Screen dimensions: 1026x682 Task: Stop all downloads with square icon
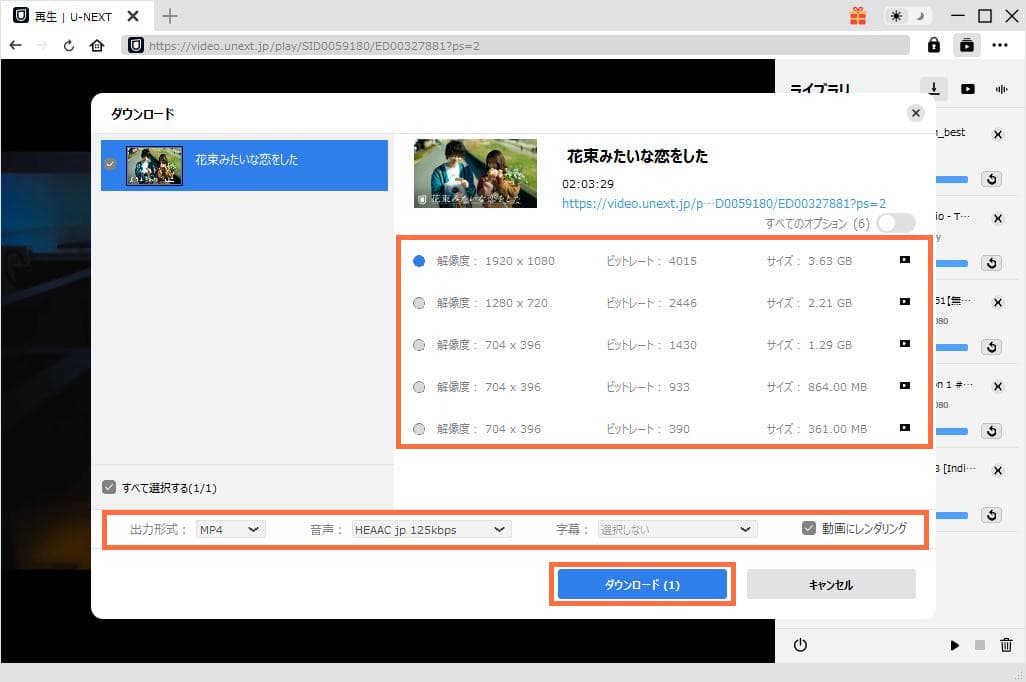coord(980,645)
